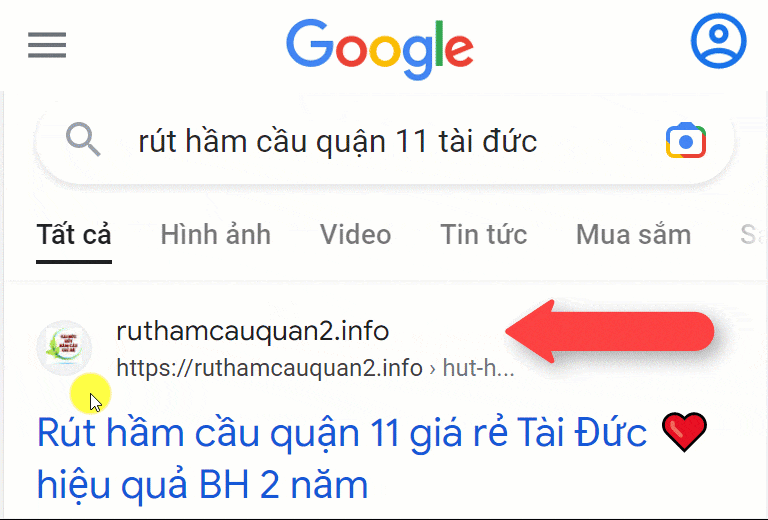Open the account profile icon

pyautogui.click(x=719, y=41)
